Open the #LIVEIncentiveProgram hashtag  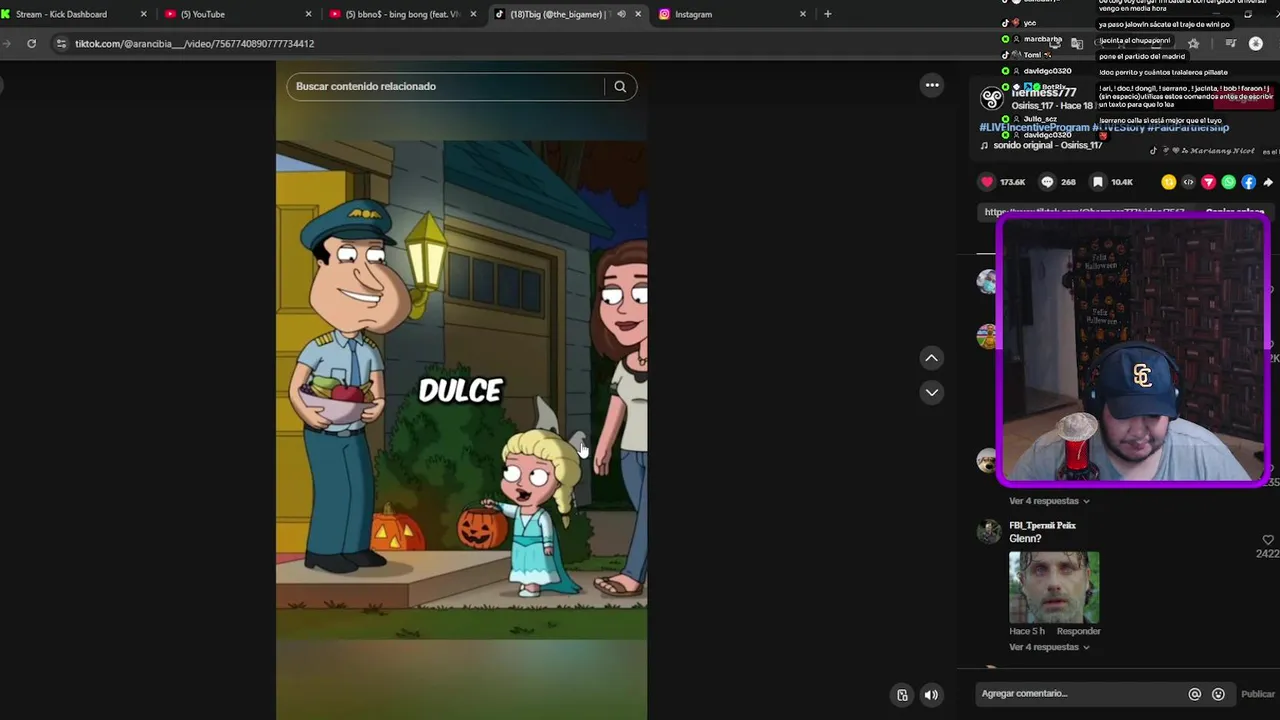[x=1035, y=128]
